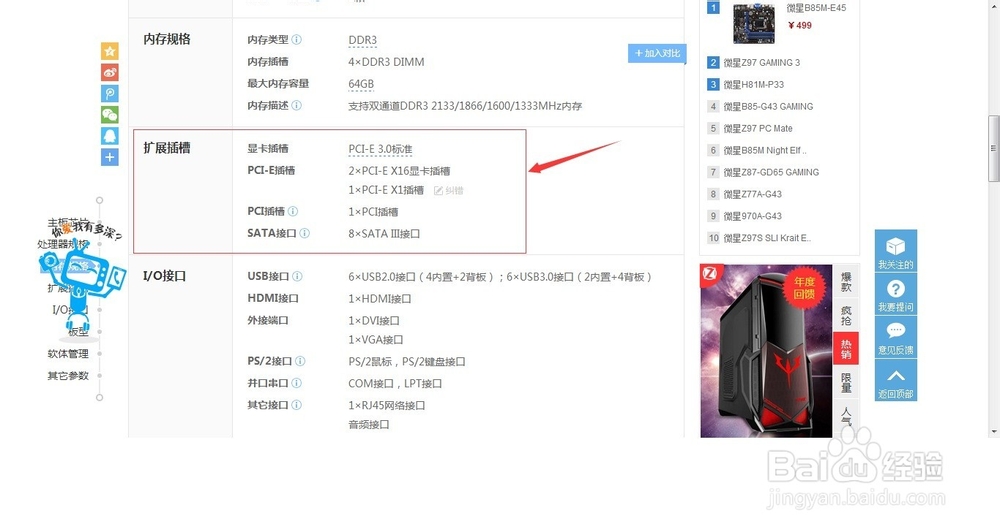This screenshot has height=532, width=1000.
Task: Open the gaming PC case advertisement image
Action: point(766,351)
